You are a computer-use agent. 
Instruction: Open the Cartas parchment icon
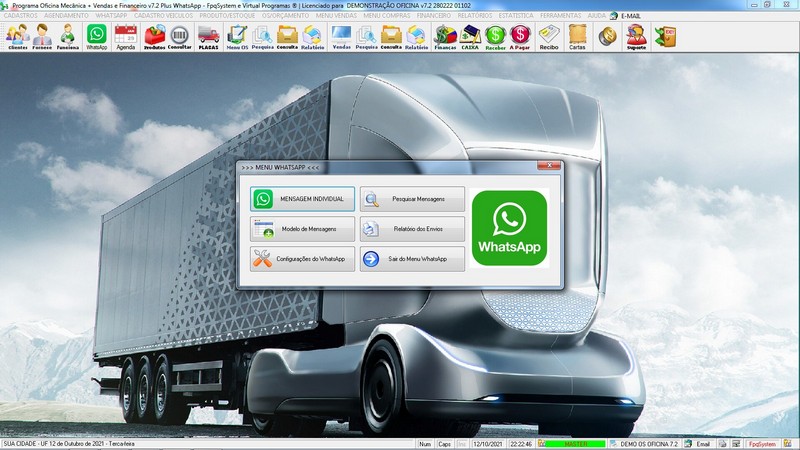tap(577, 37)
